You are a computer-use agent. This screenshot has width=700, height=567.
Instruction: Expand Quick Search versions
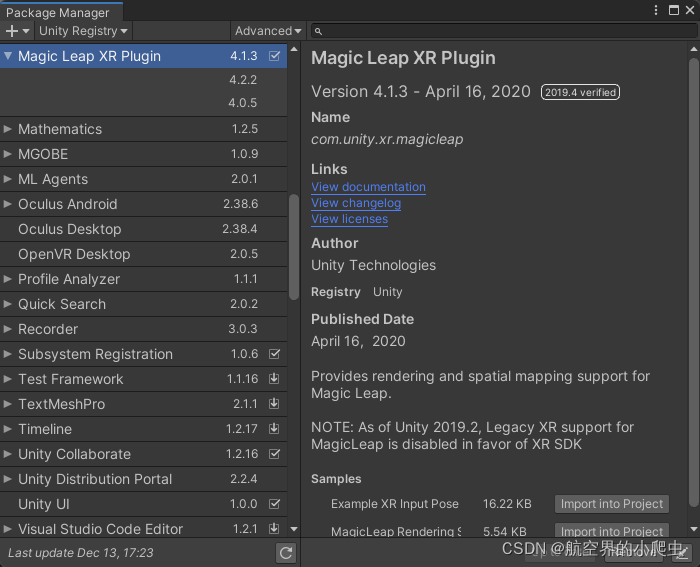coord(8,304)
